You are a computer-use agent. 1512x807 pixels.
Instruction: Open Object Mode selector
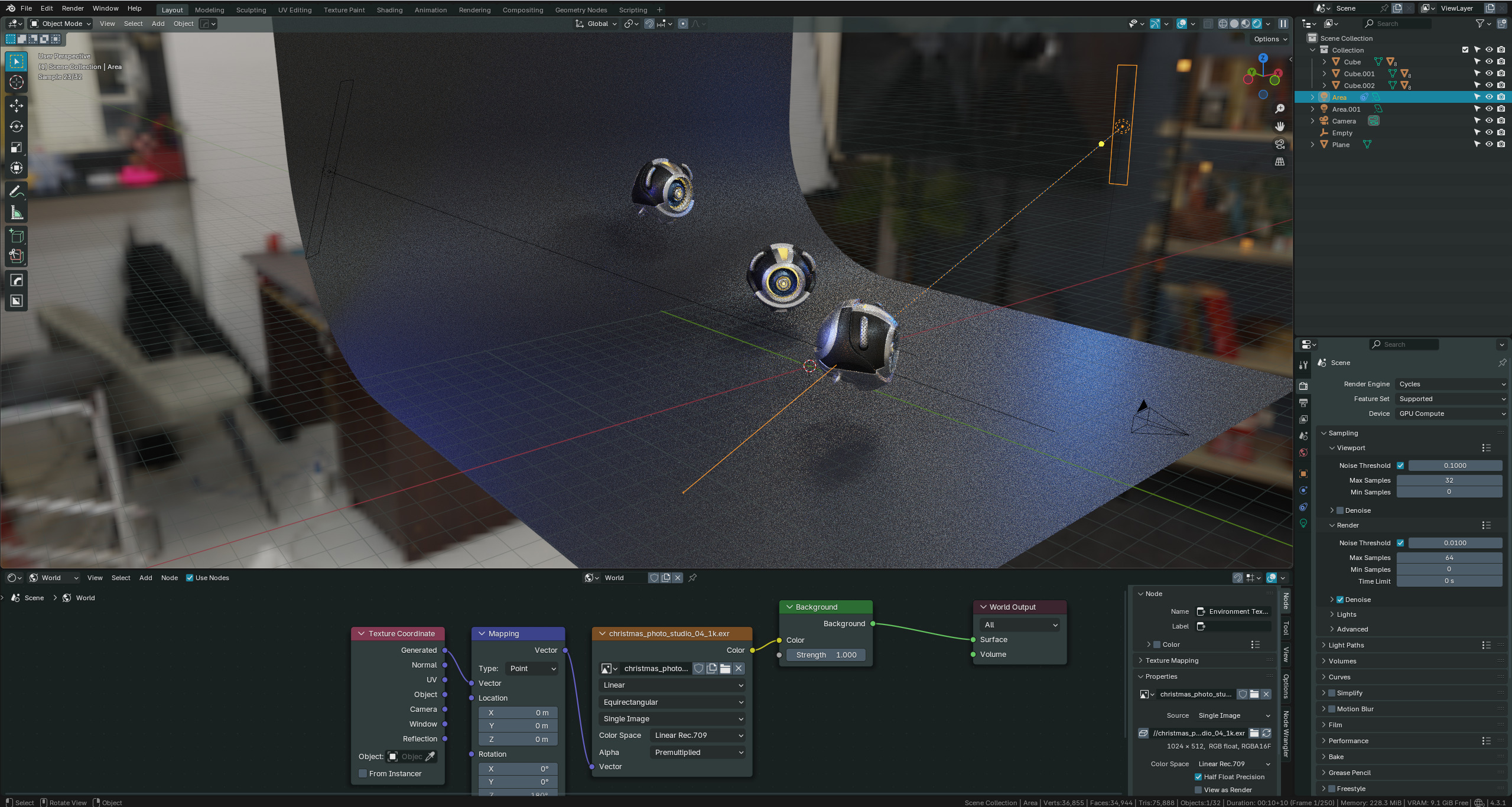point(61,24)
